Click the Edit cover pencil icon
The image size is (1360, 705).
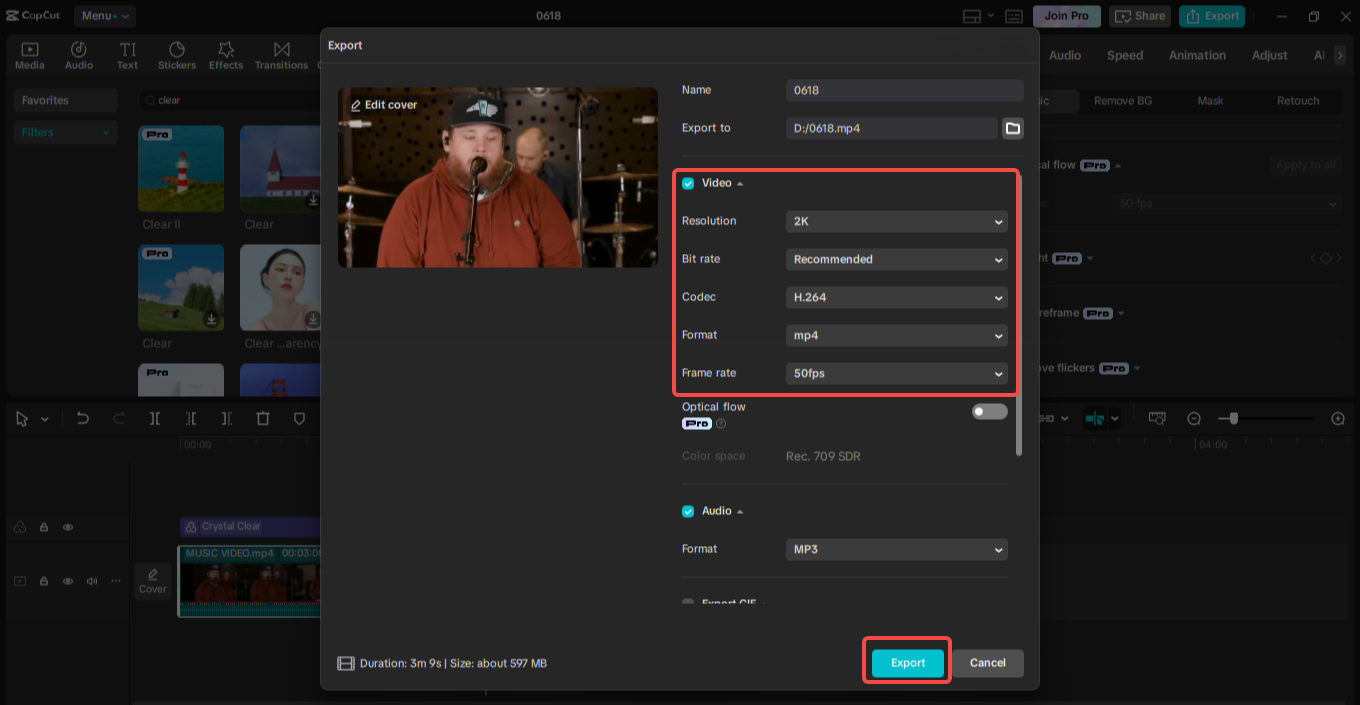click(359, 104)
